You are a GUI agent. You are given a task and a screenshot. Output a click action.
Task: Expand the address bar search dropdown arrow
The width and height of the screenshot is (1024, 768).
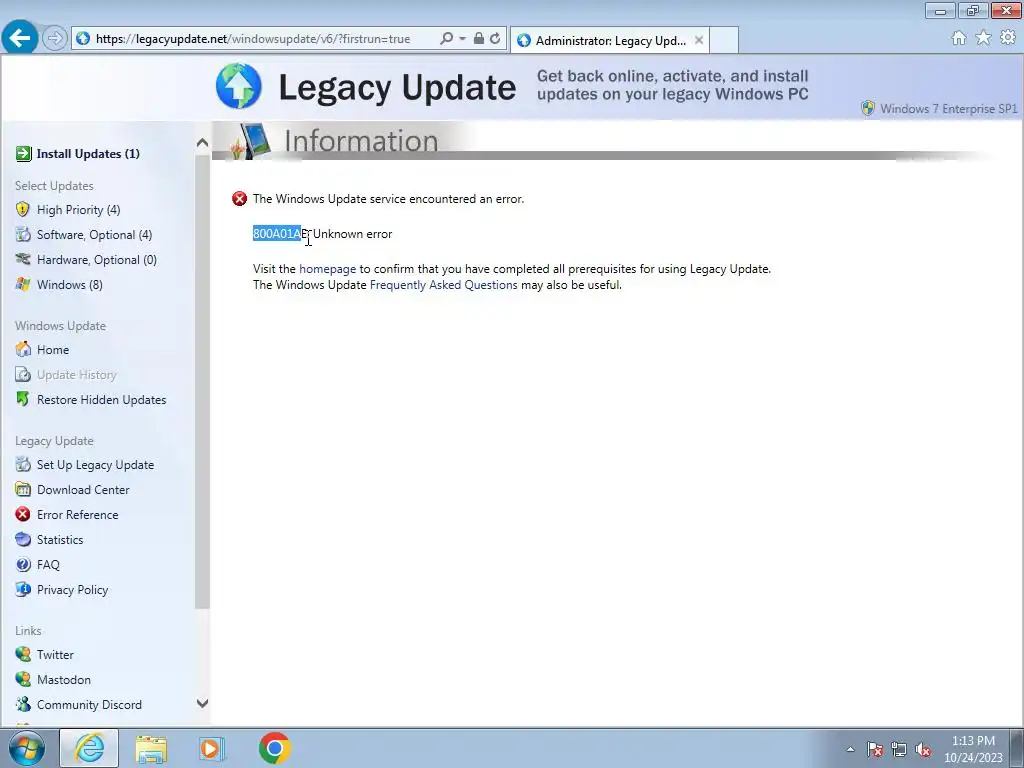462,39
